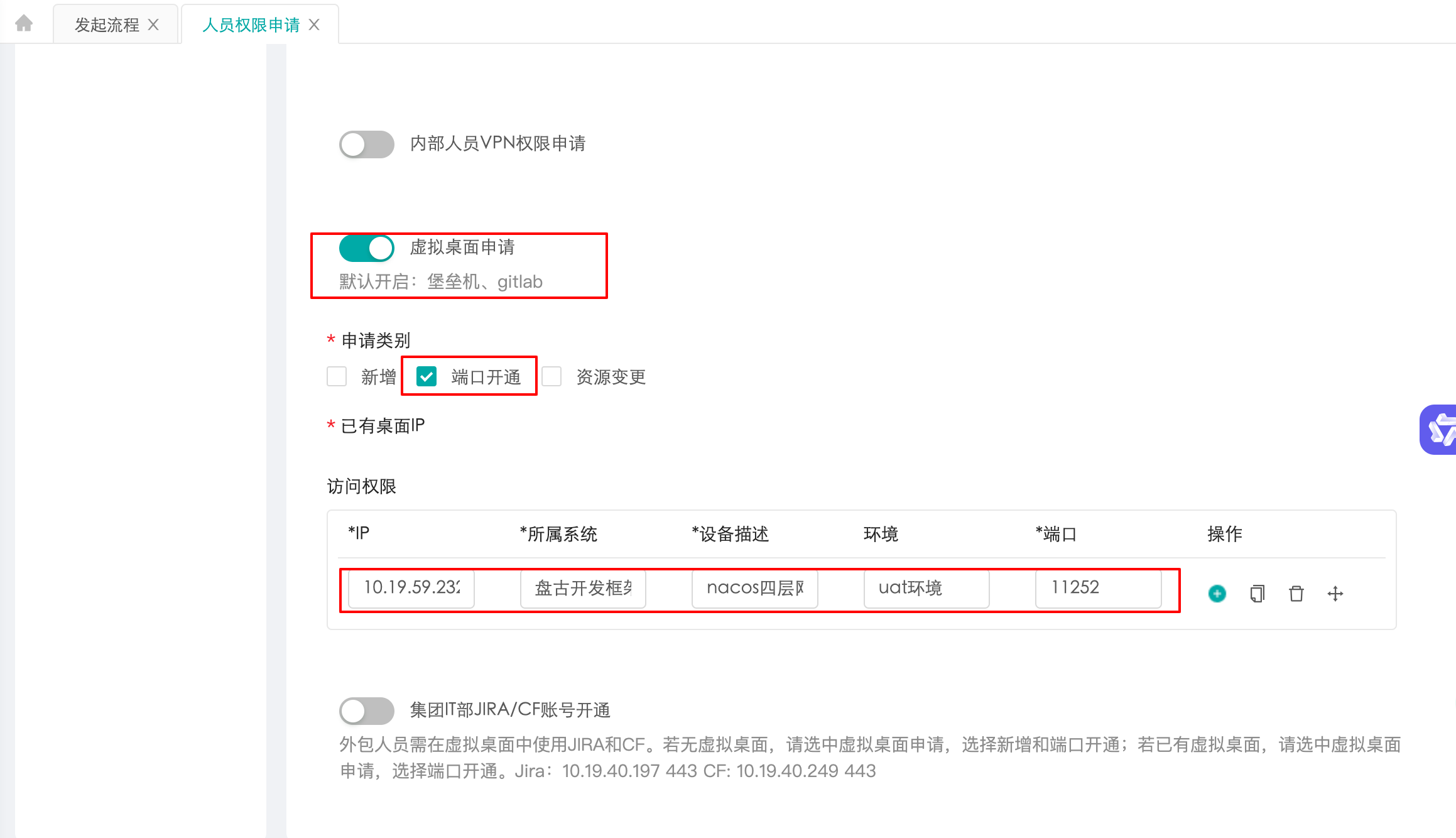Open the floating AI assistant icon
The height and width of the screenshot is (838, 1456).
click(1439, 430)
